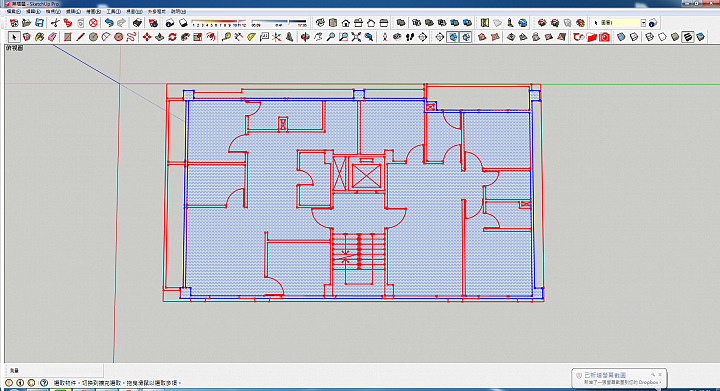Image resolution: width=720 pixels, height=391 pixels.
Task: Click the Save diskette icon
Action: point(39,22)
